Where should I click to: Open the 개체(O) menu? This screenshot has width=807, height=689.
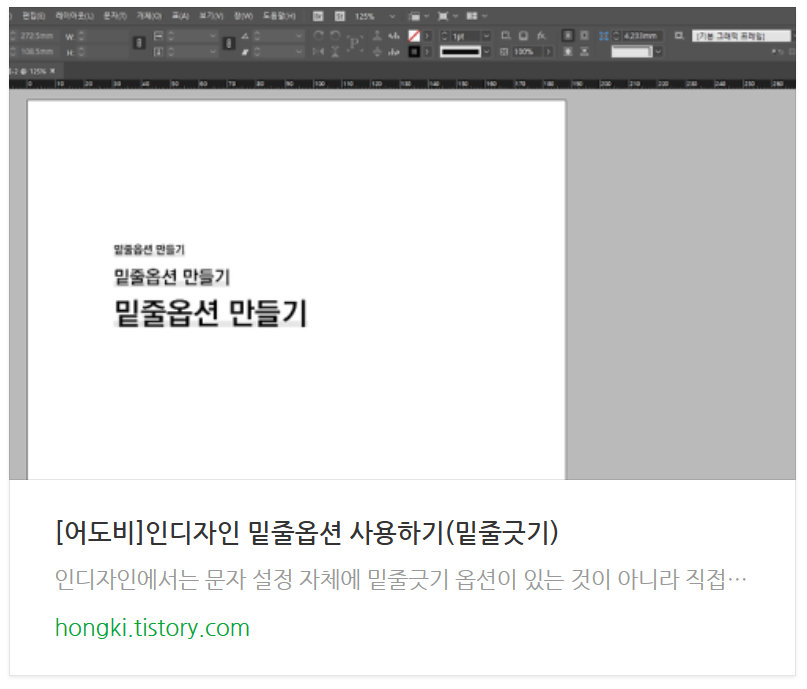point(149,16)
